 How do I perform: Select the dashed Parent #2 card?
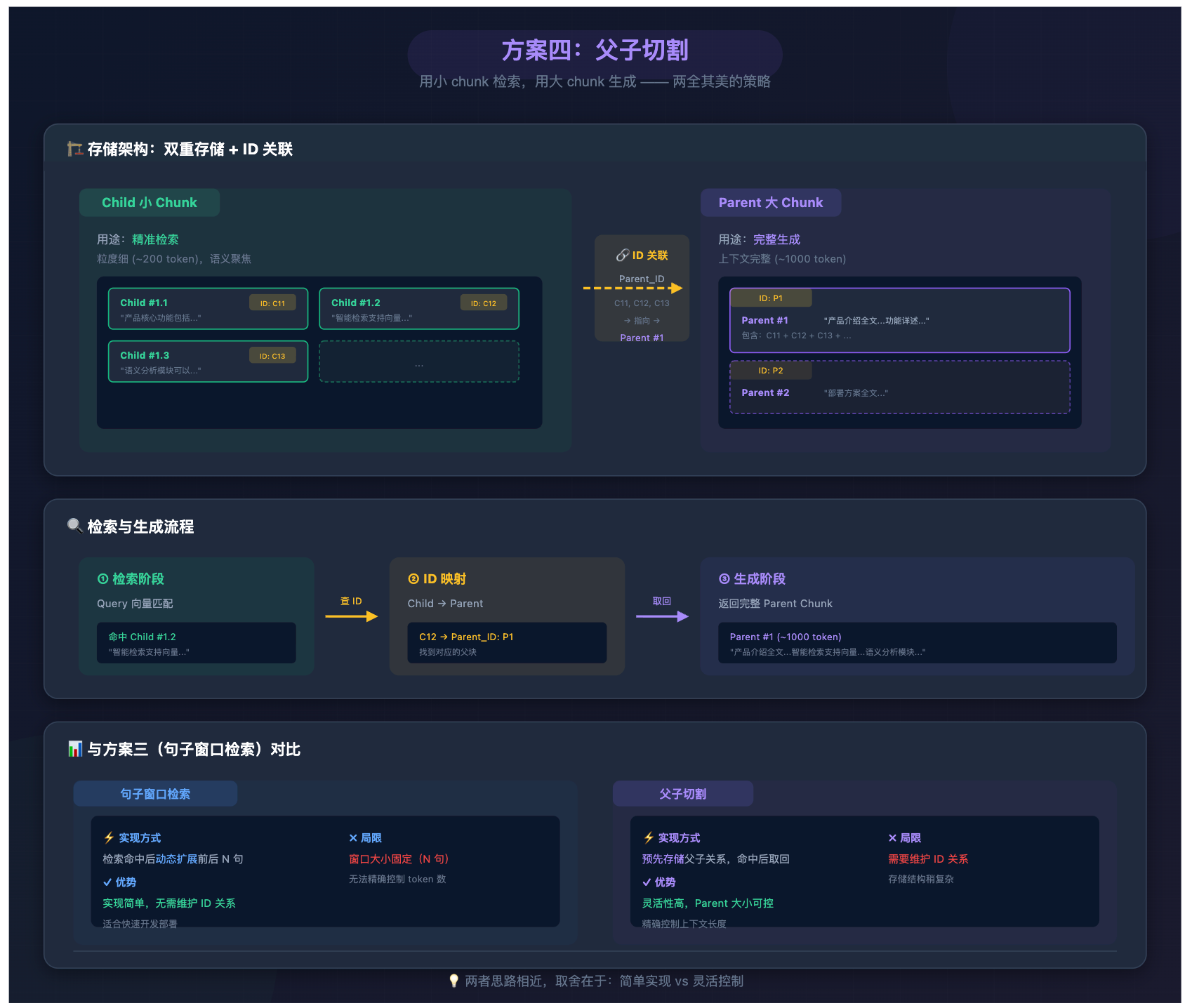(899, 387)
